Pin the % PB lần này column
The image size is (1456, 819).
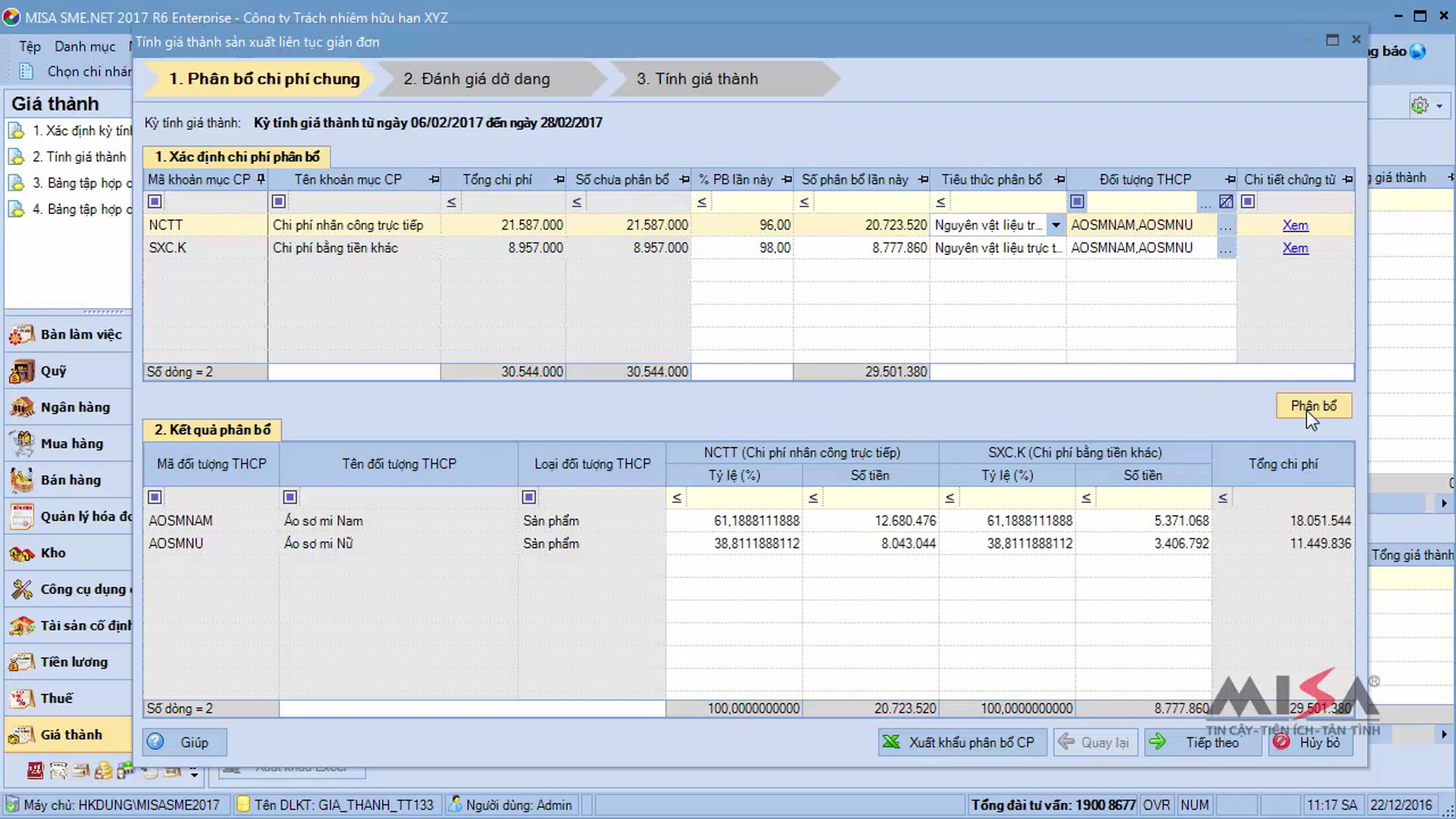pyautogui.click(x=787, y=180)
